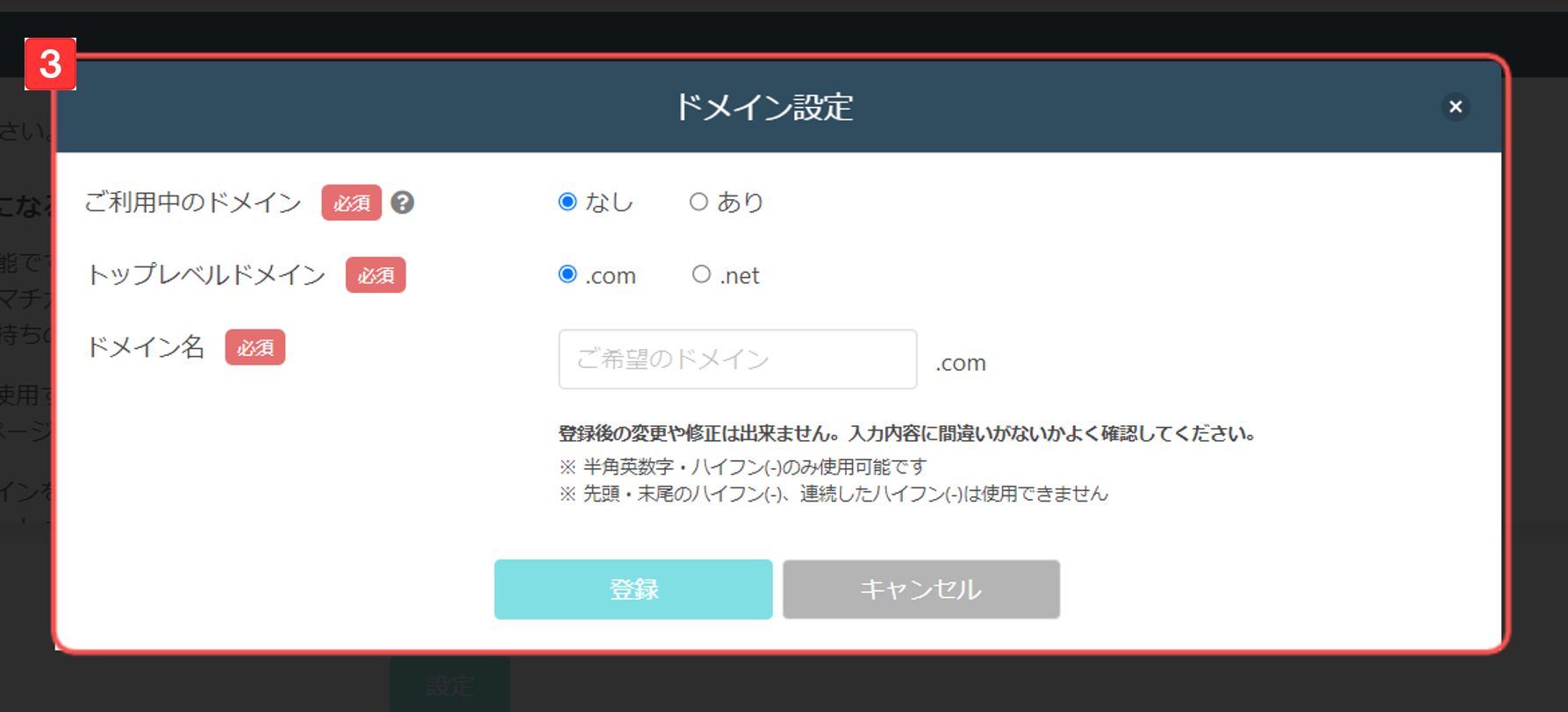Click the .com suffix after the input
The height and width of the screenshot is (712, 1568).
point(961,363)
